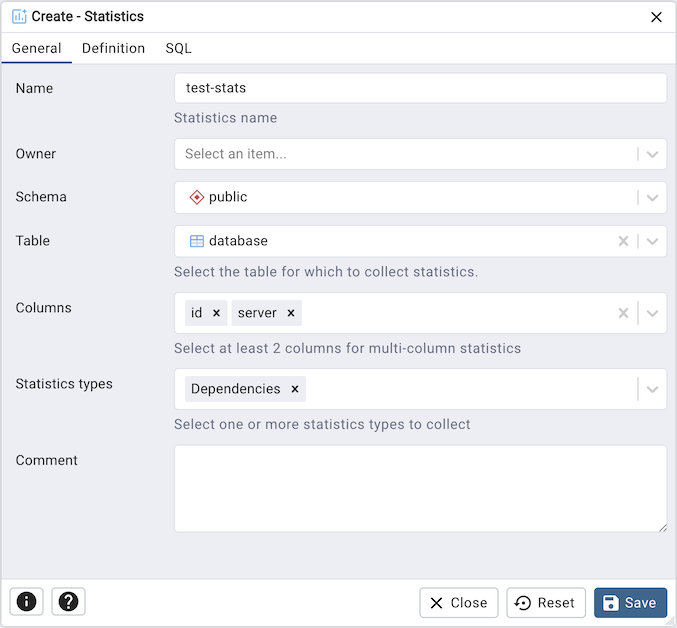Click the Statistics types label
This screenshot has width=677, height=628.
click(x=64, y=384)
